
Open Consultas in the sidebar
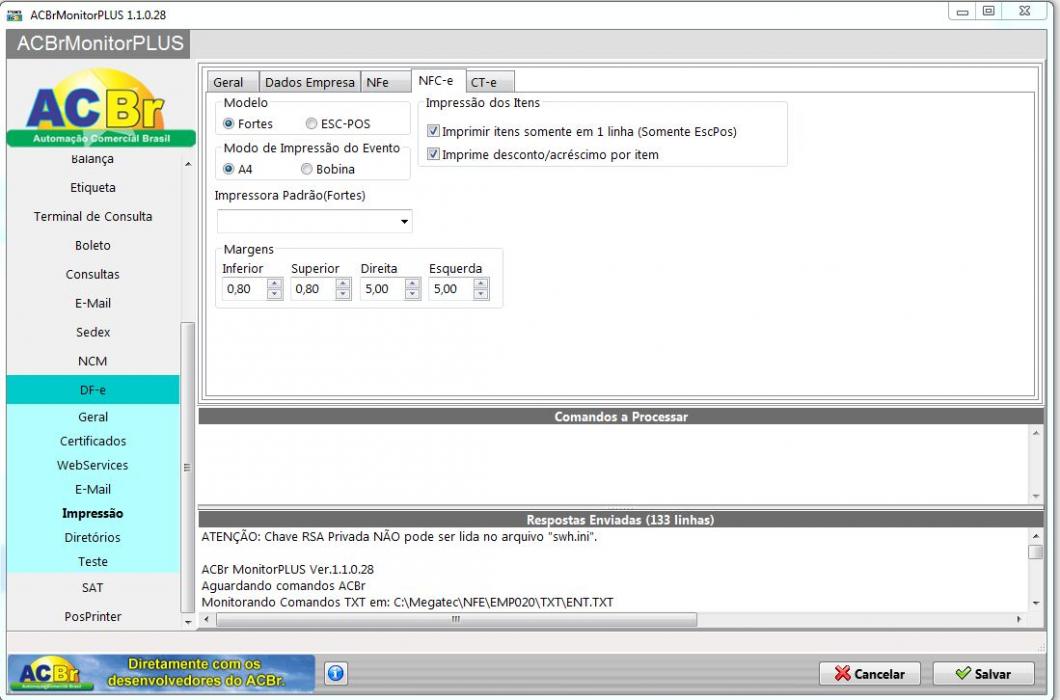click(93, 274)
